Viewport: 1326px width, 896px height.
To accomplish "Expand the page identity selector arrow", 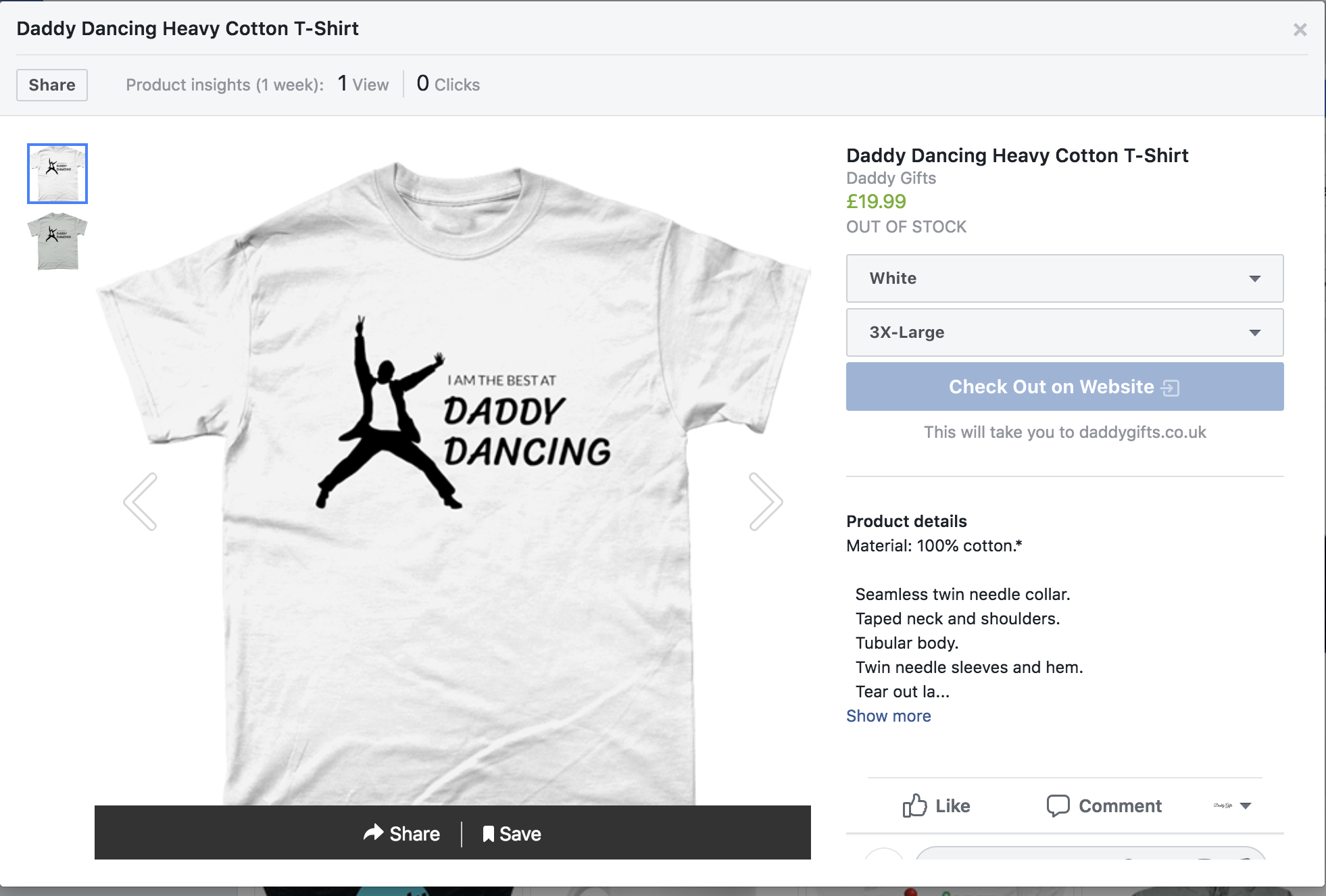I will [x=1246, y=805].
